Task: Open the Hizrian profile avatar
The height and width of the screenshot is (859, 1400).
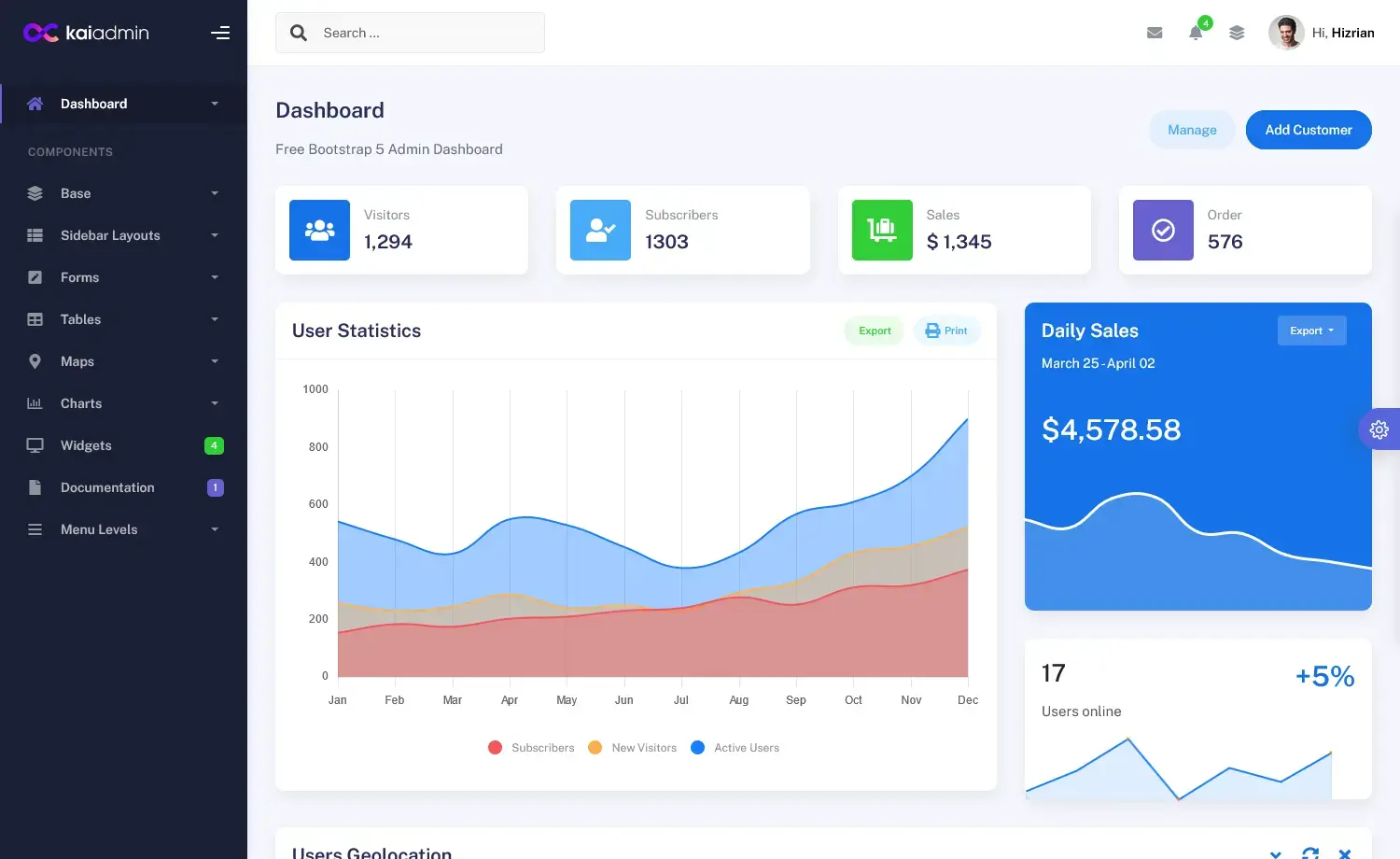Action: [x=1286, y=32]
